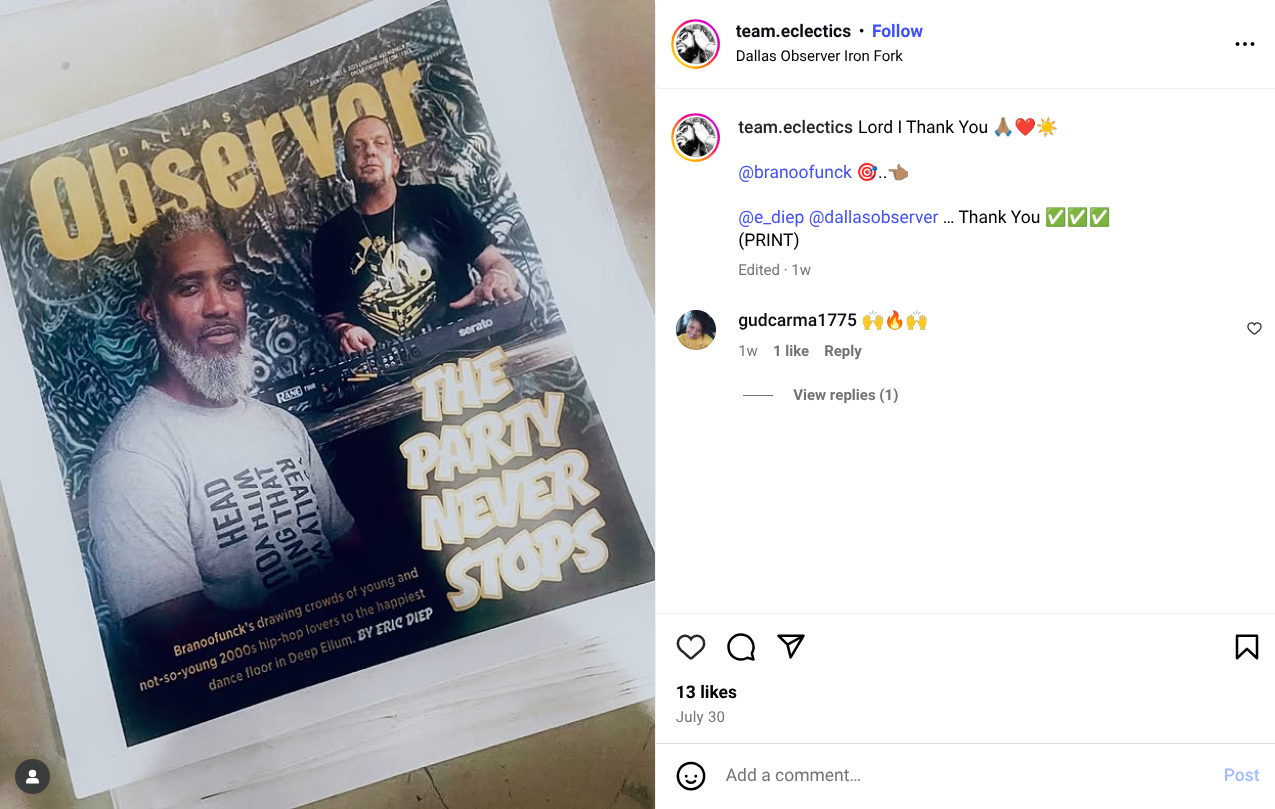1275x809 pixels.
Task: Open the three-dot more options menu
Action: (x=1245, y=44)
